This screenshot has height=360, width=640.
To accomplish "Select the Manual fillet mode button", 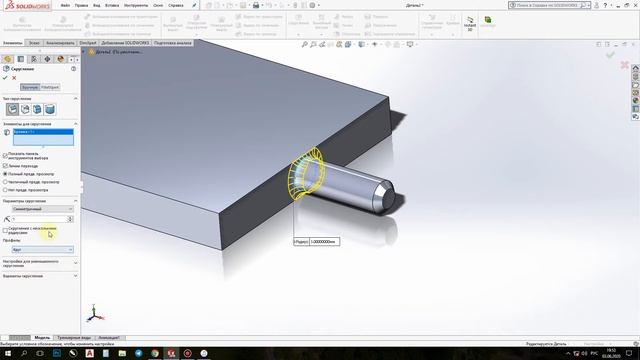I will 30,87.
